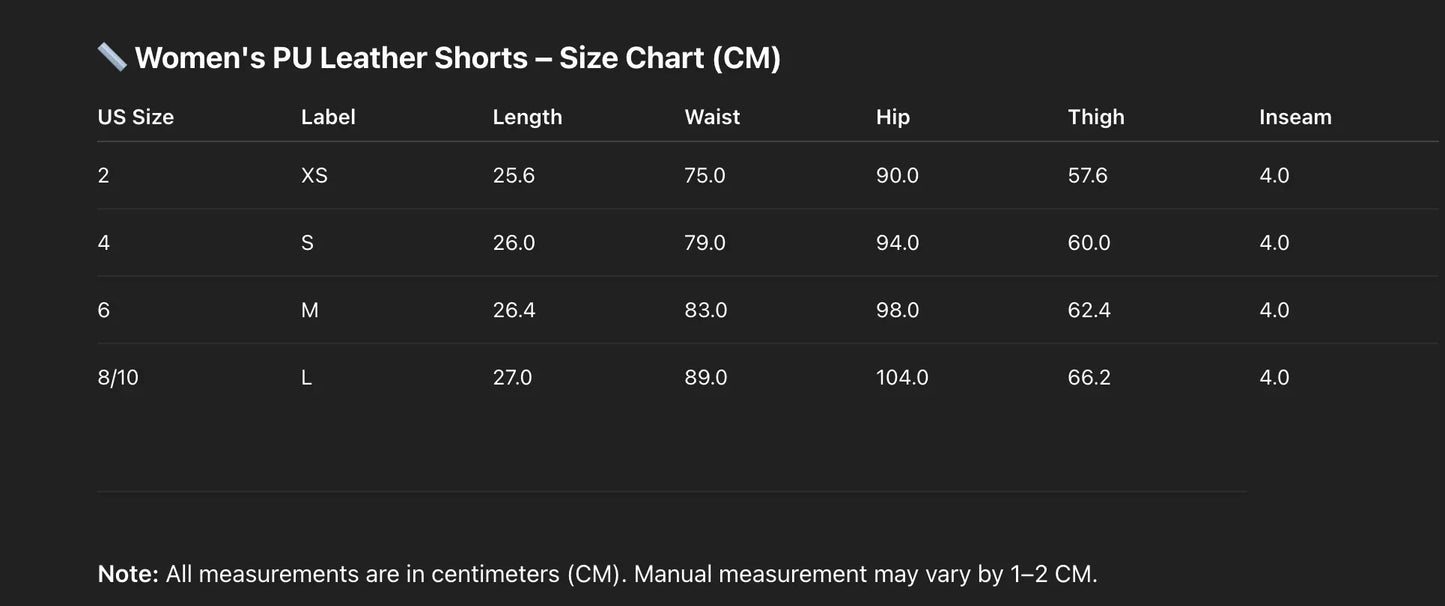Image resolution: width=1445 pixels, height=606 pixels.
Task: Click the ruler icon beside the title
Action: 112,57
